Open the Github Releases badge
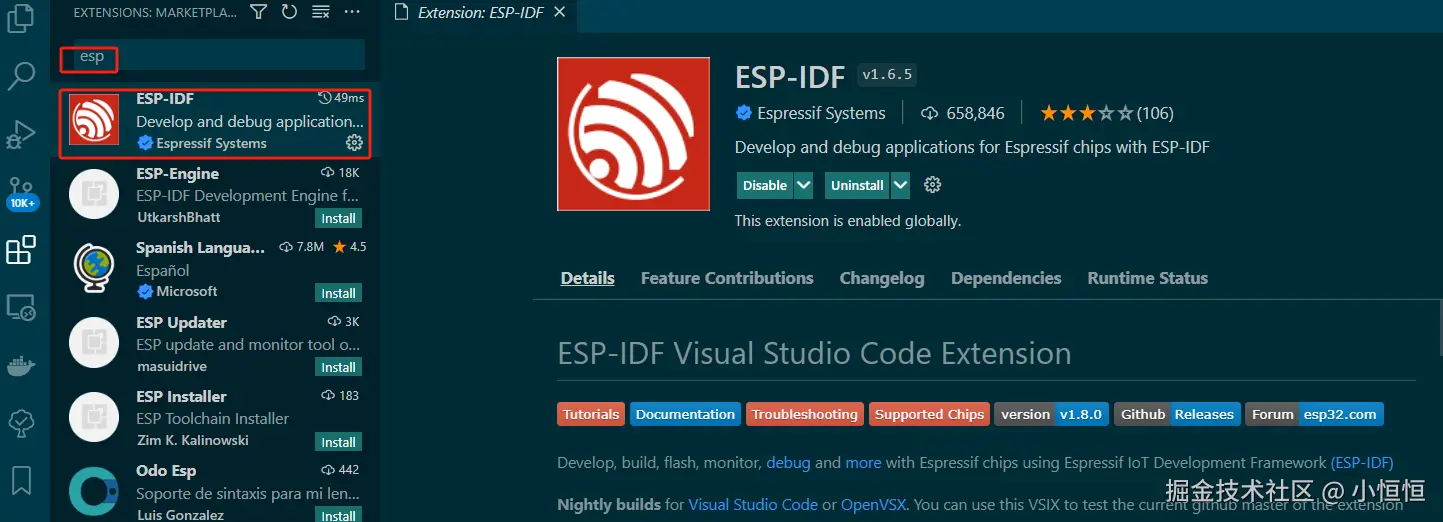Viewport: 1443px width, 522px height. (x=1177, y=414)
